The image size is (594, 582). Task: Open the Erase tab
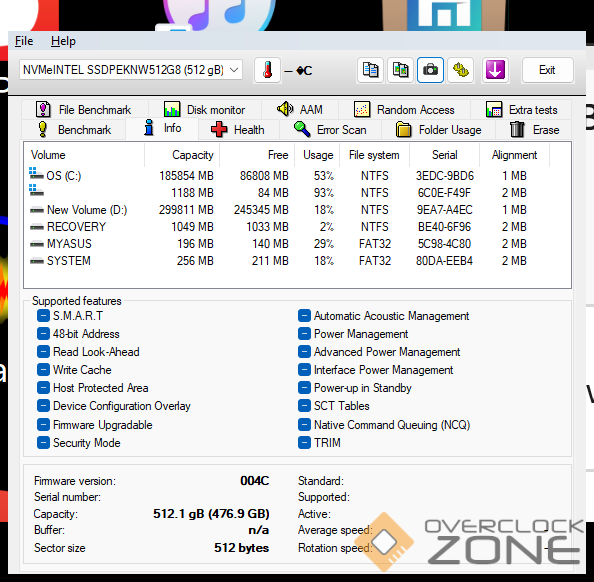[535, 130]
